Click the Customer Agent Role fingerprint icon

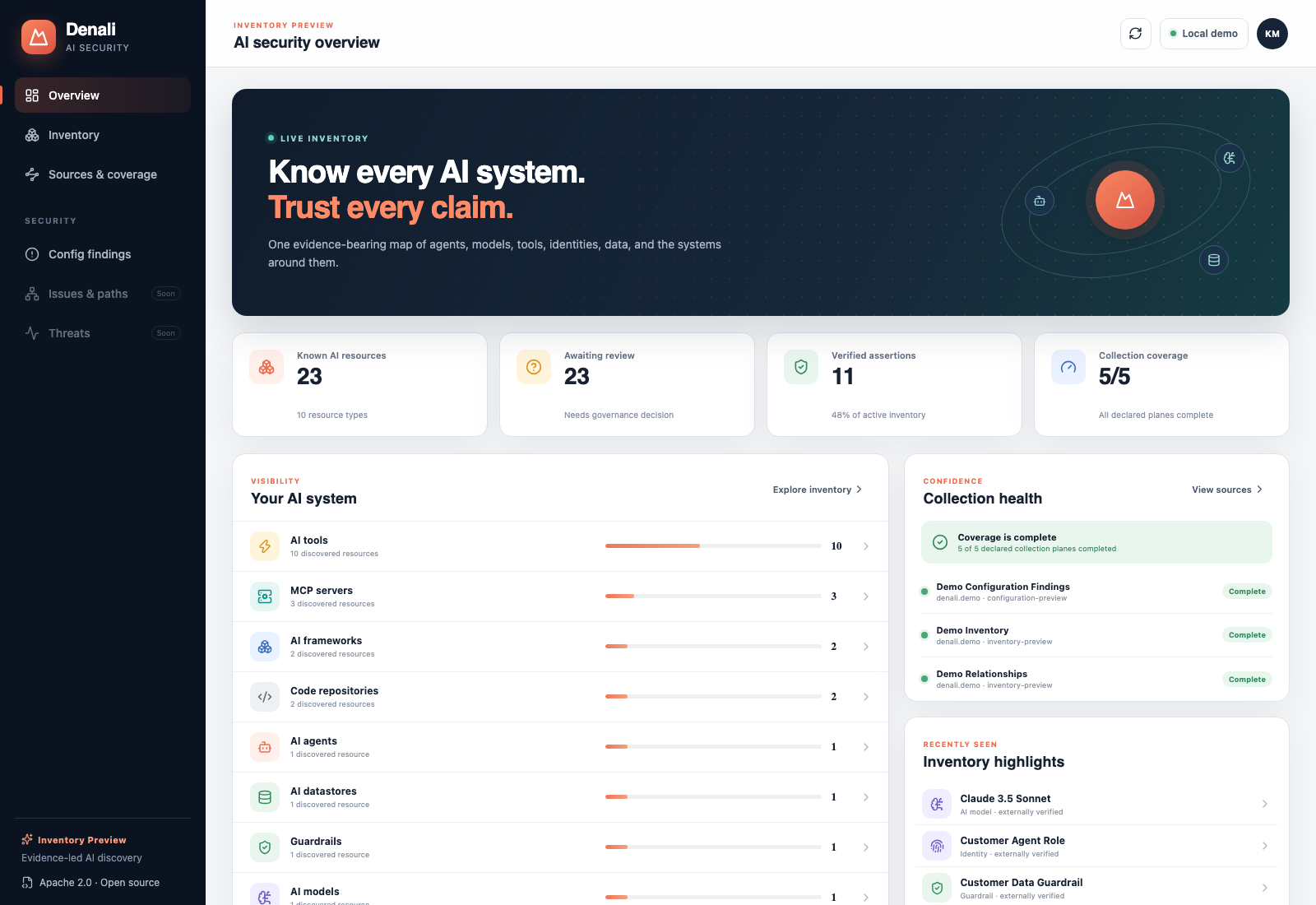pos(937,846)
